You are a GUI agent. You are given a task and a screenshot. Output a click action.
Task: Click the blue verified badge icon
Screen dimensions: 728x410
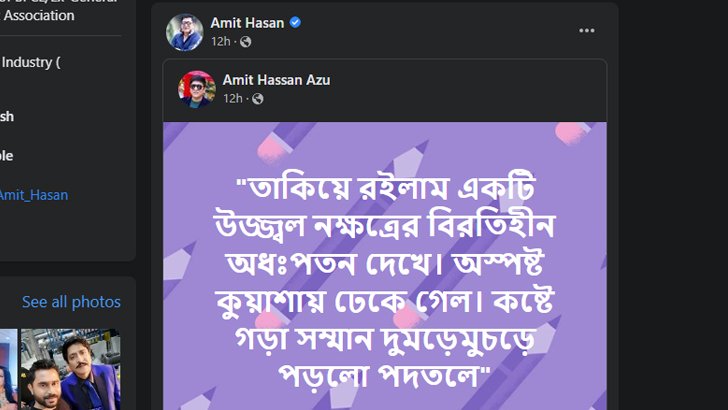295,22
